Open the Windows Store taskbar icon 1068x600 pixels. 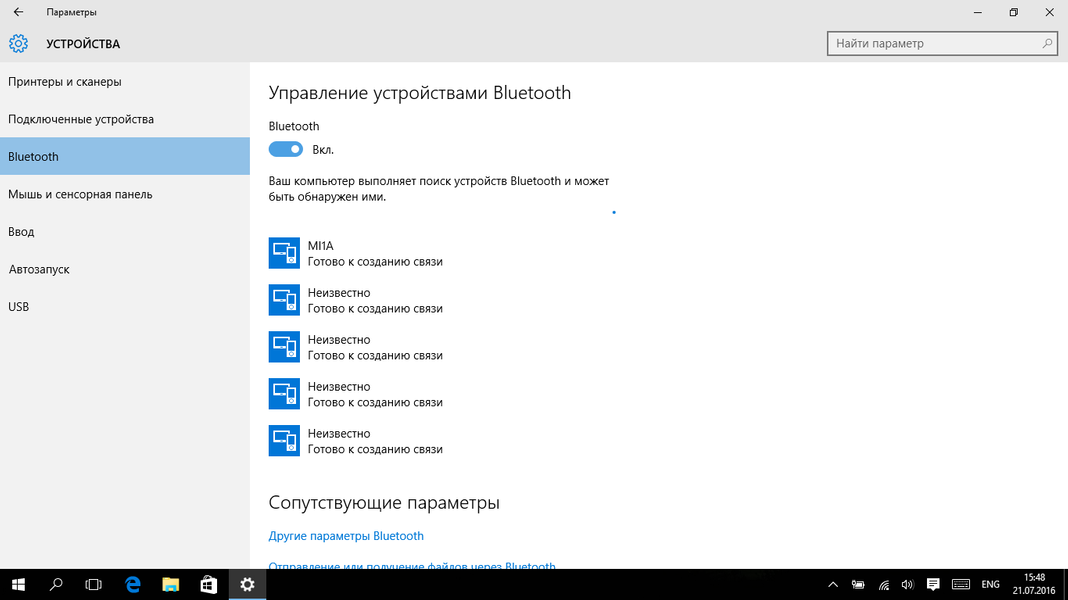(209, 584)
